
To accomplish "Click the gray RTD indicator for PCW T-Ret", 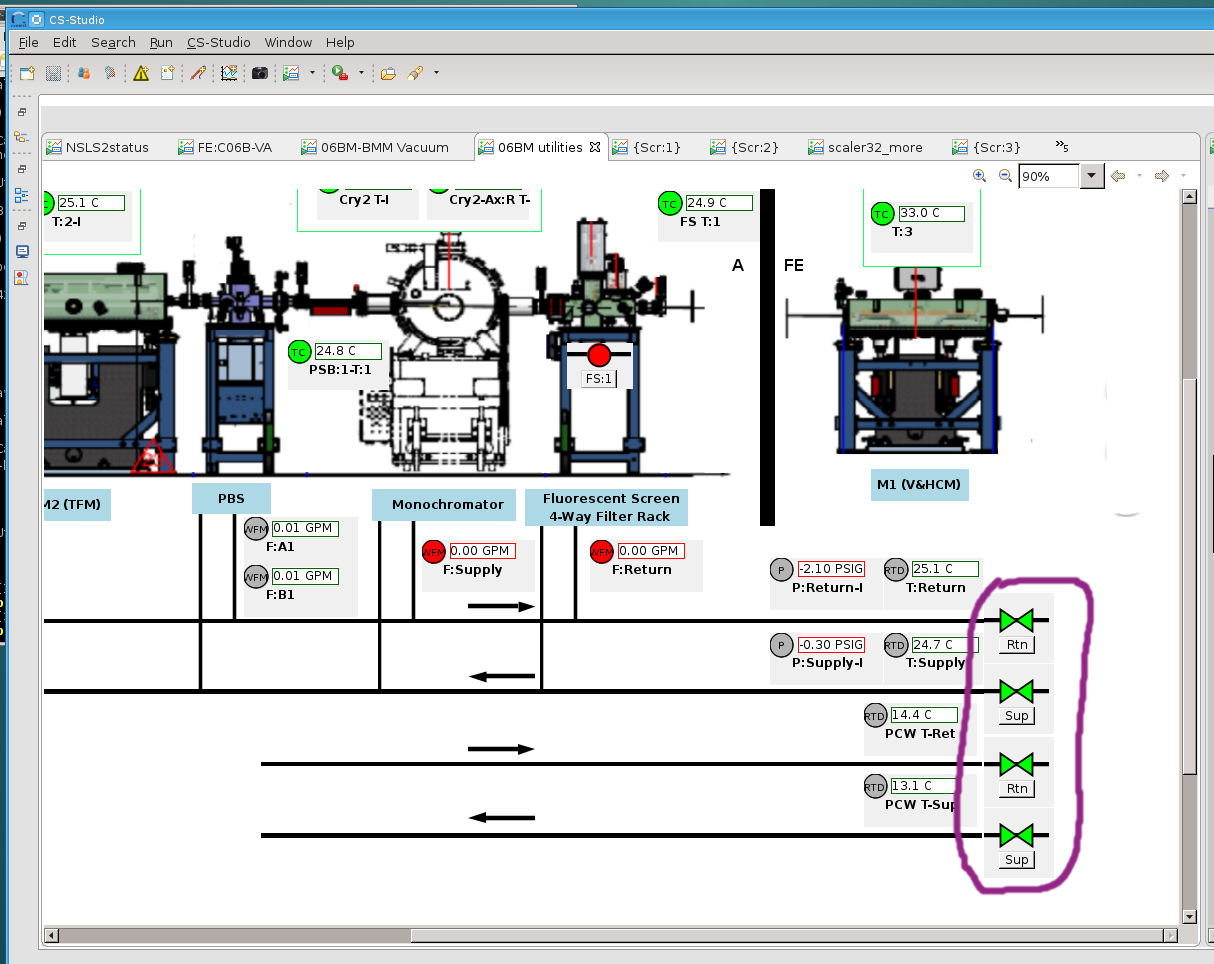I will pos(875,716).
